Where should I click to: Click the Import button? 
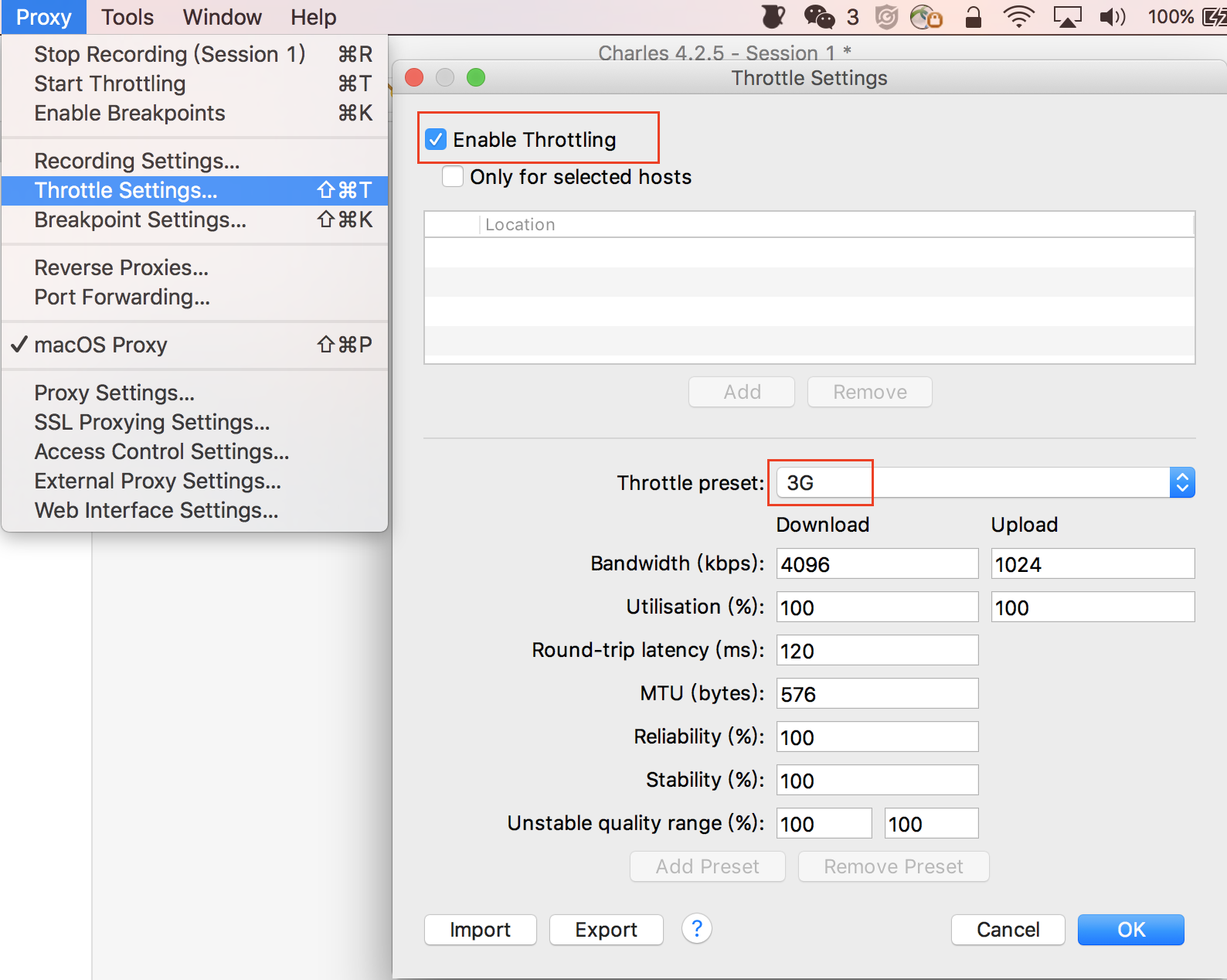coord(481,930)
